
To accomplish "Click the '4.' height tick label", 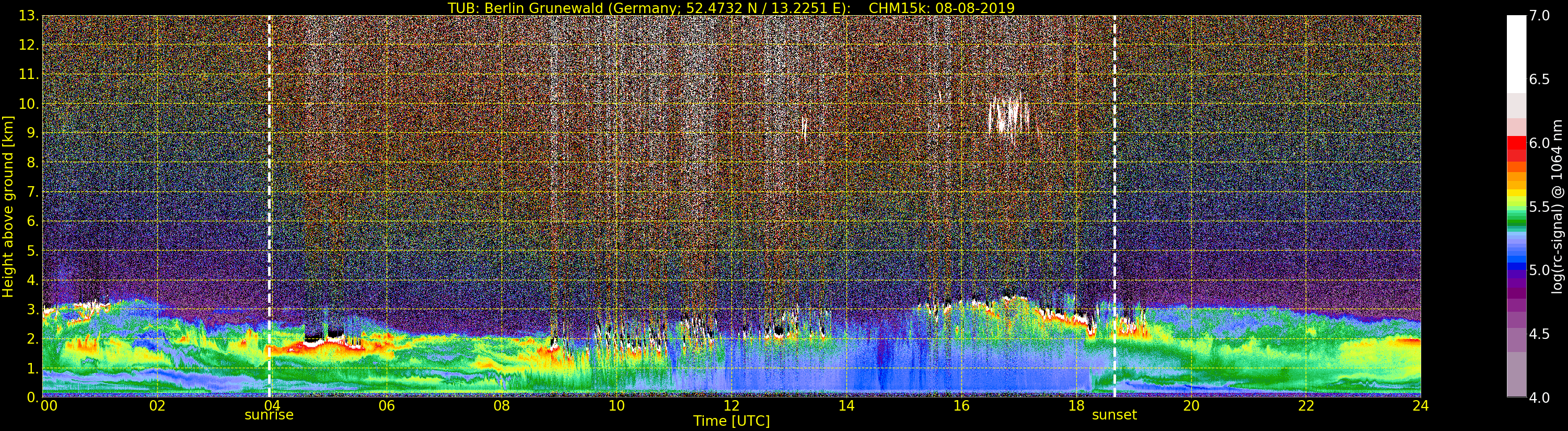I will [32, 280].
